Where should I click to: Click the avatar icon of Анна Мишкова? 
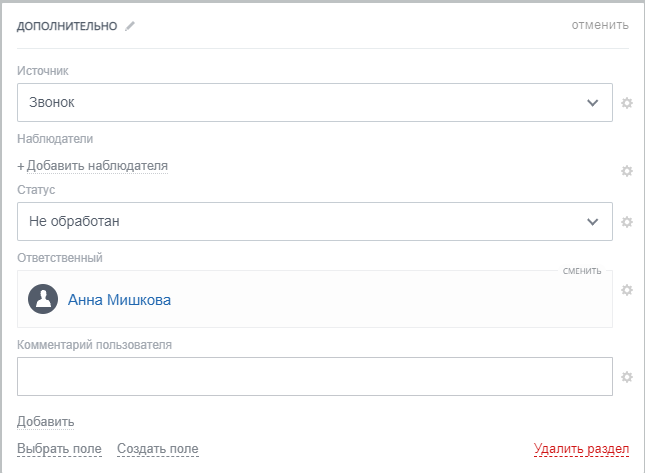pos(43,299)
